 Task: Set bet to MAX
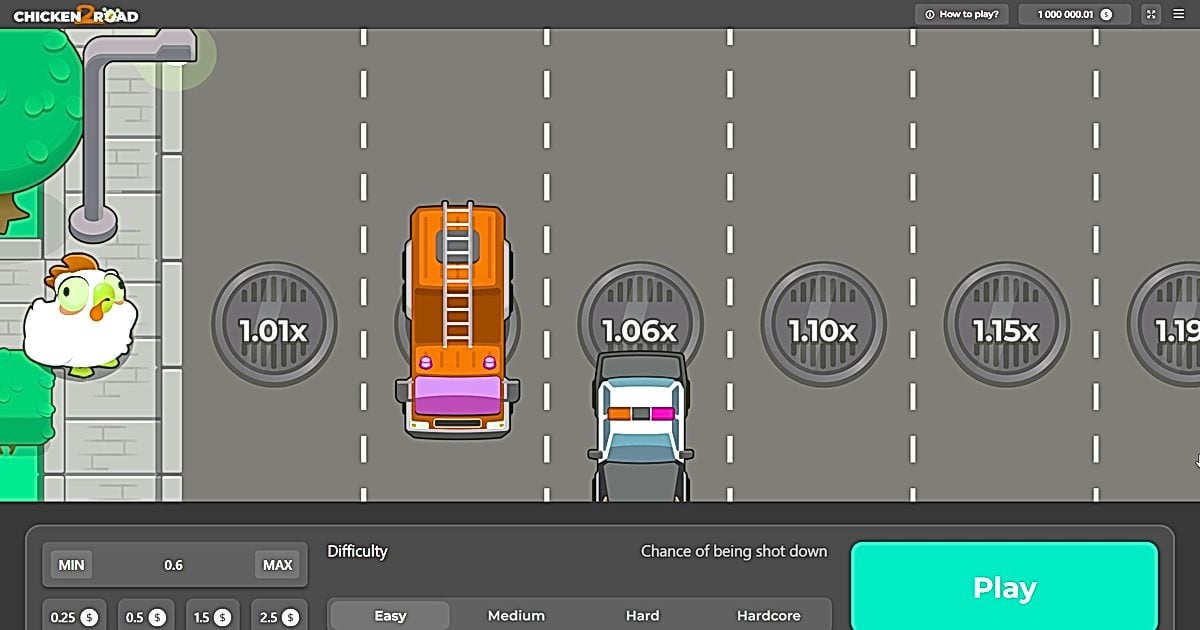pos(277,565)
